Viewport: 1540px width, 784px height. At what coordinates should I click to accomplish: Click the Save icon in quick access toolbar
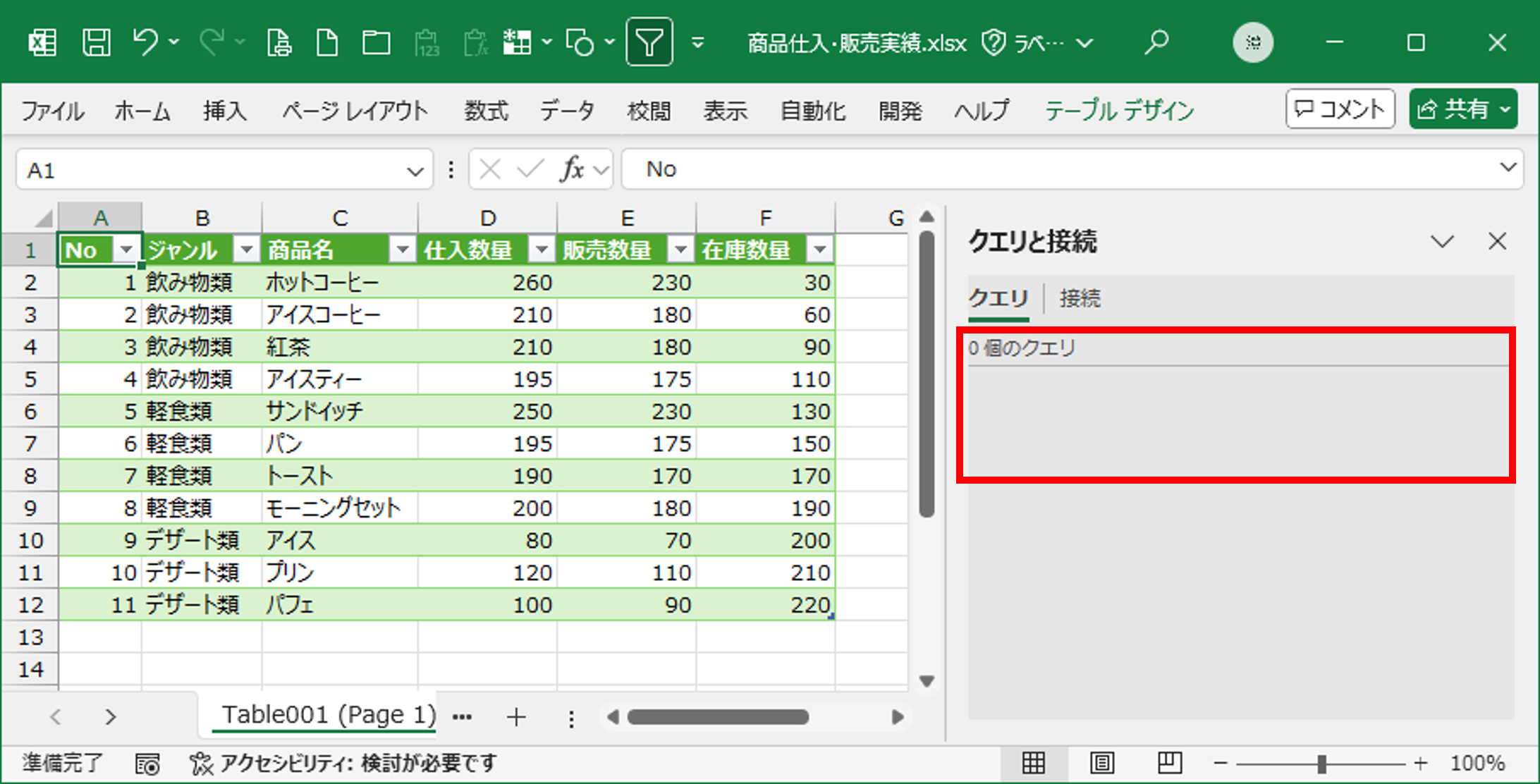[96, 43]
